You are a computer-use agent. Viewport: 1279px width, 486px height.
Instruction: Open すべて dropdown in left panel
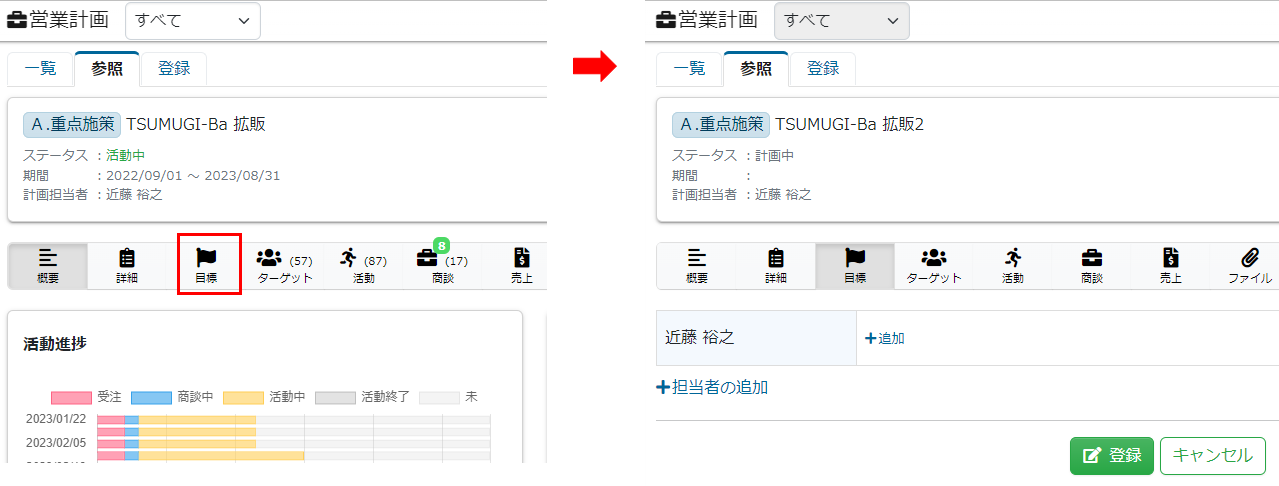[x=192, y=21]
